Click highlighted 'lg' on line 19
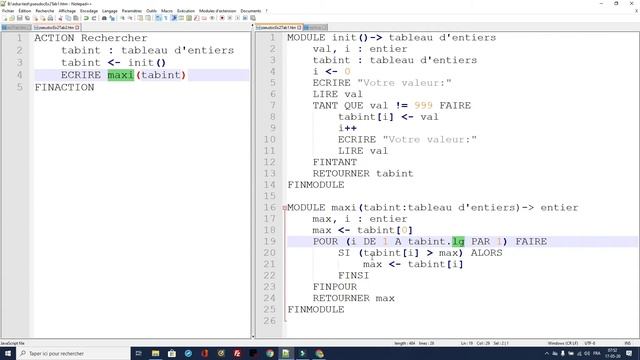This screenshot has width=640, height=360. pyautogui.click(x=458, y=242)
